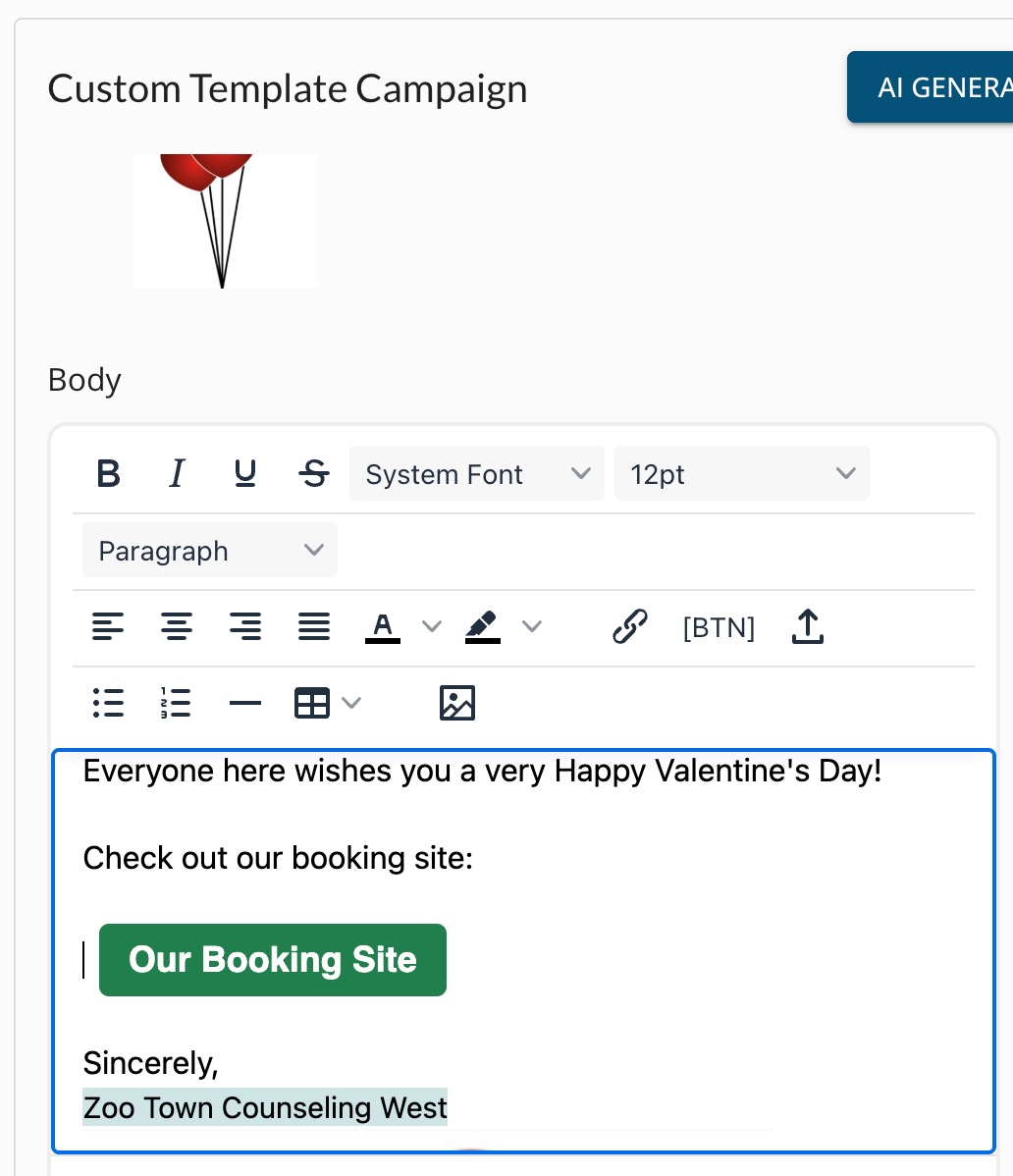Open the System Font dropdown
Screen dimensions: 1013x1176
pyautogui.click(x=477, y=474)
